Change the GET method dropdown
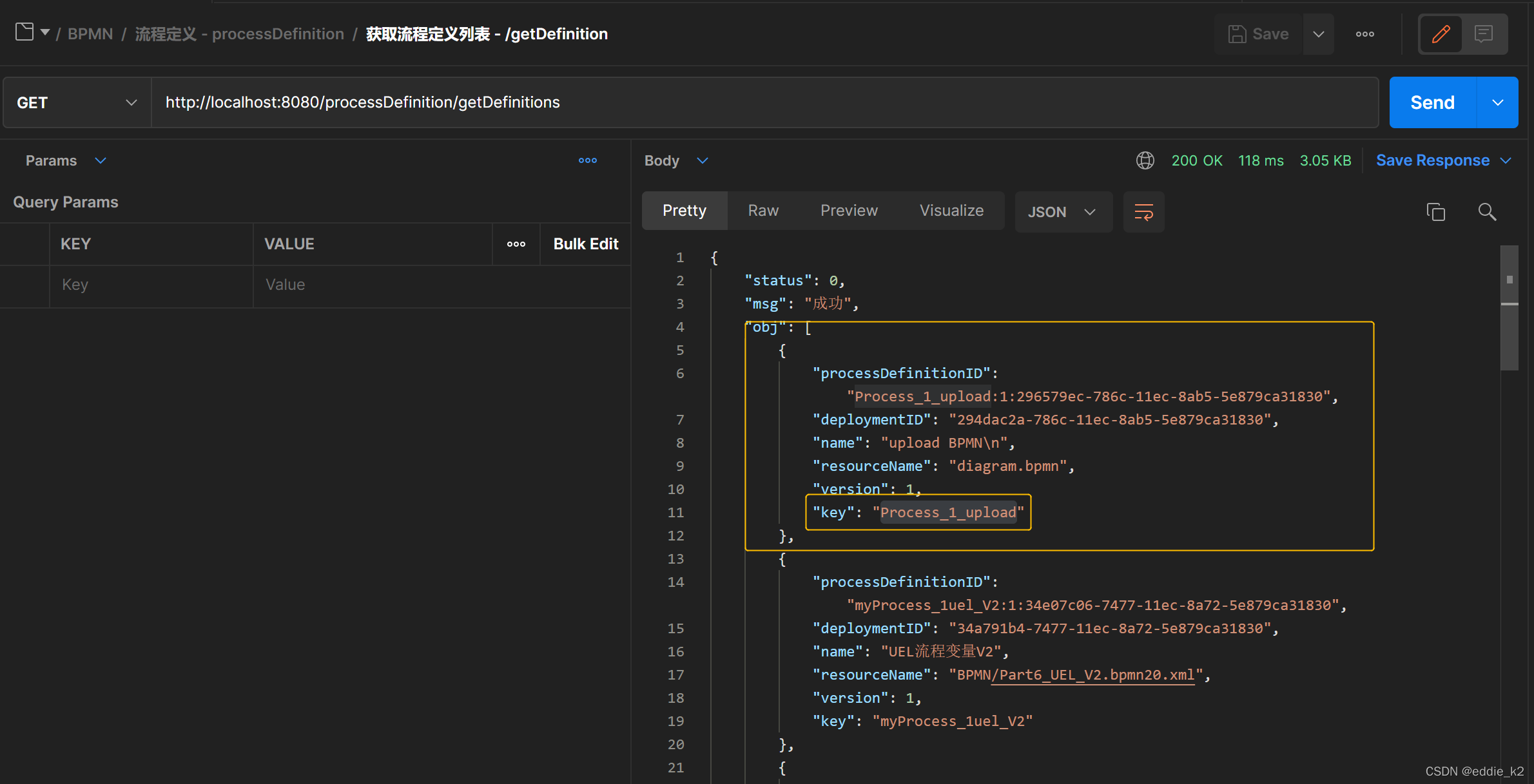The width and height of the screenshot is (1534, 784). [x=77, y=102]
